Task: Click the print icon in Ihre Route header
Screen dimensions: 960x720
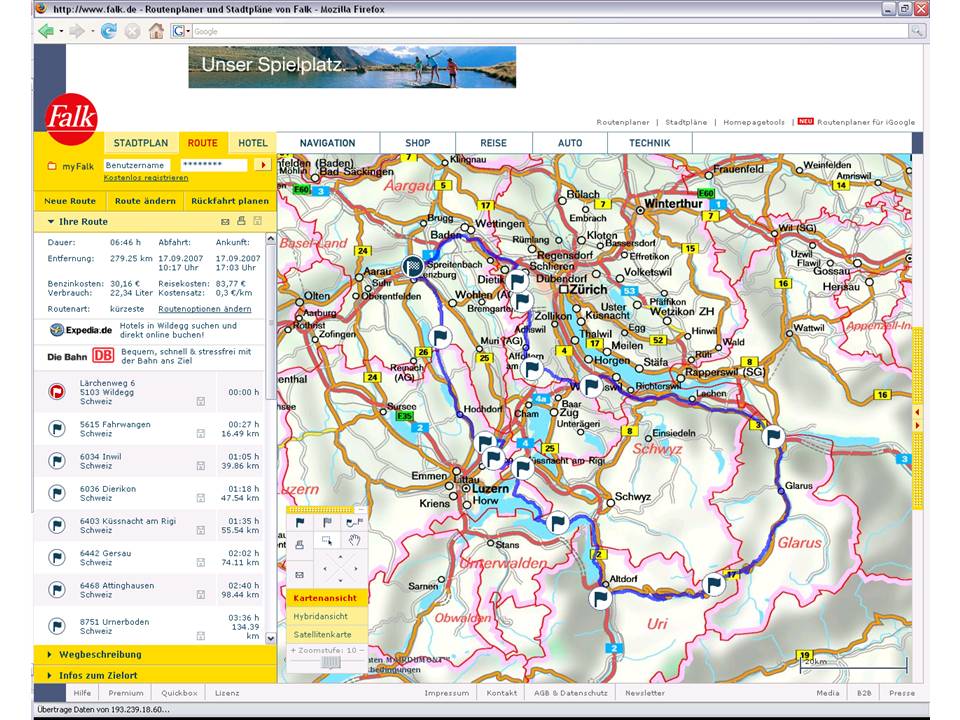Action: (x=241, y=221)
